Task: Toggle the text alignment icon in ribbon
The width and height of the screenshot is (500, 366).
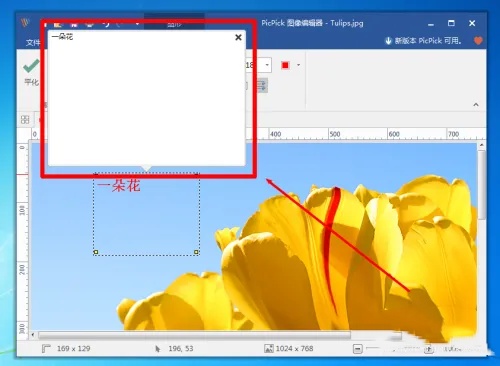Action: click(x=262, y=86)
